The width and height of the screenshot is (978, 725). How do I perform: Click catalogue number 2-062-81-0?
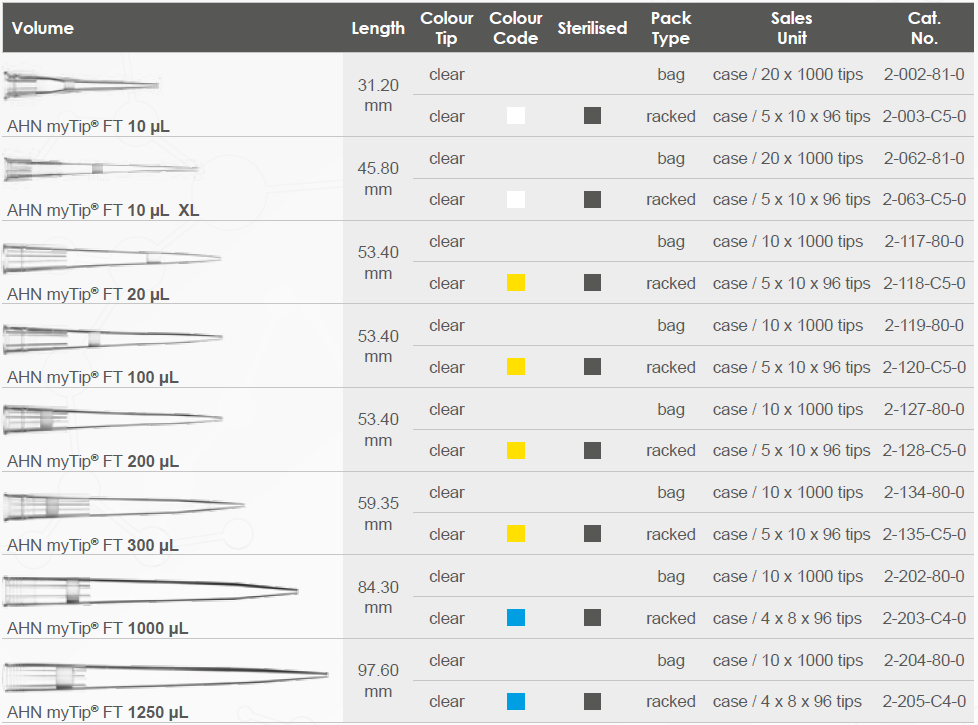tap(924, 158)
